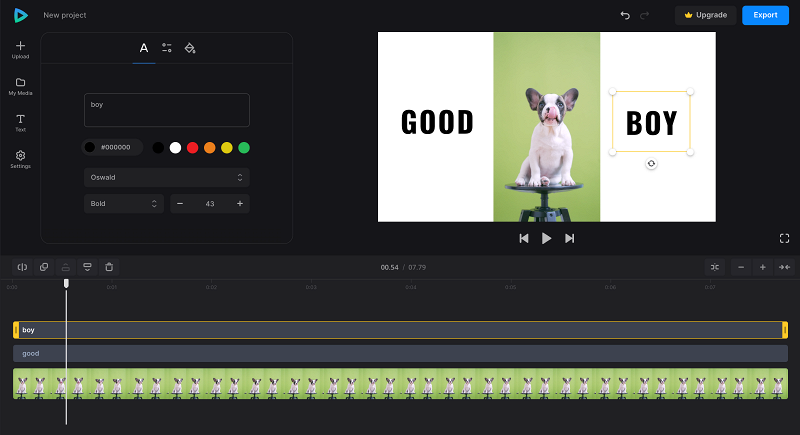Viewport: 800px width, 435px height.
Task: Pick the orange color swatch
Action: [x=210, y=148]
